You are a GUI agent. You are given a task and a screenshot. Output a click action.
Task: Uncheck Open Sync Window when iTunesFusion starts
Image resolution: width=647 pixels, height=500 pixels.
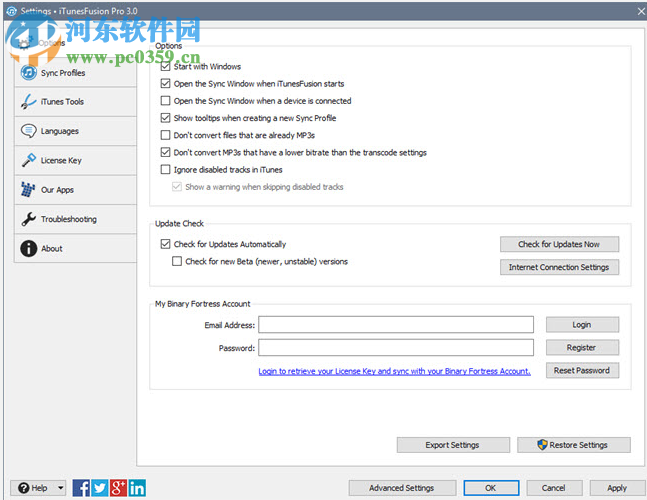pos(165,84)
